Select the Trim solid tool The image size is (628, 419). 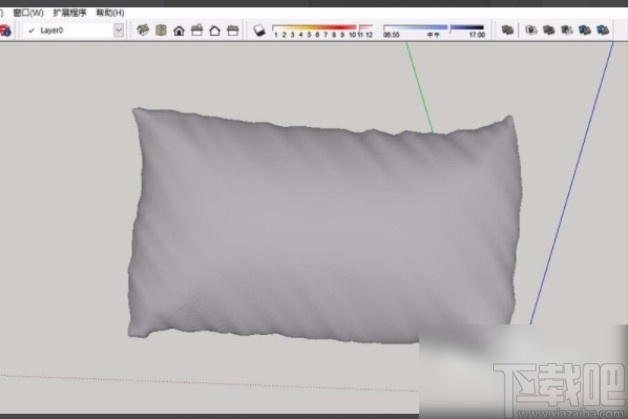(x=585, y=30)
